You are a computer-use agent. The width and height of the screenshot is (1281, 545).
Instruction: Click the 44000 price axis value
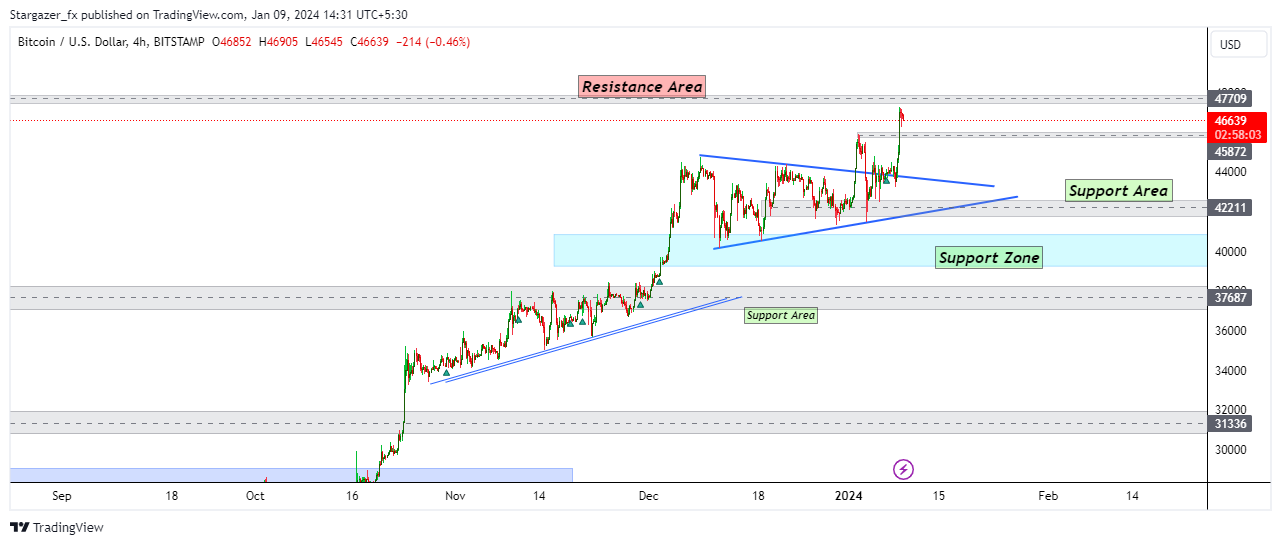(x=1230, y=172)
